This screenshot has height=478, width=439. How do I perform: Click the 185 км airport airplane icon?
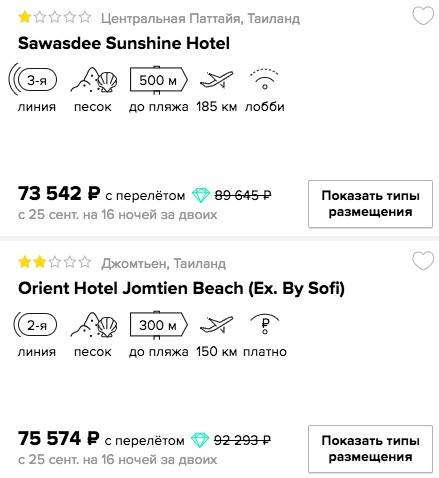pyautogui.click(x=216, y=80)
